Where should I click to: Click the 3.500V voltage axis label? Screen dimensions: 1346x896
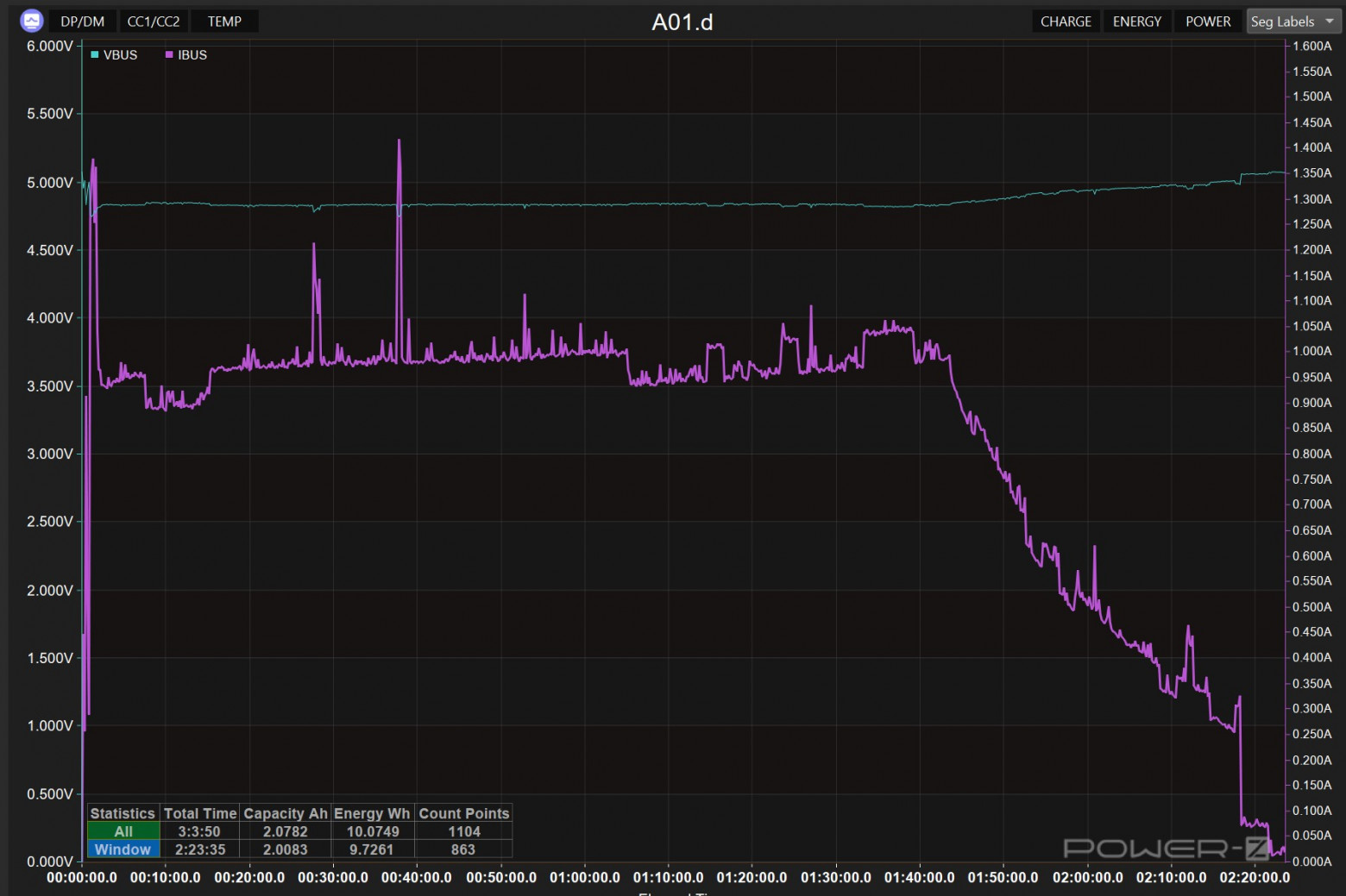coord(50,386)
